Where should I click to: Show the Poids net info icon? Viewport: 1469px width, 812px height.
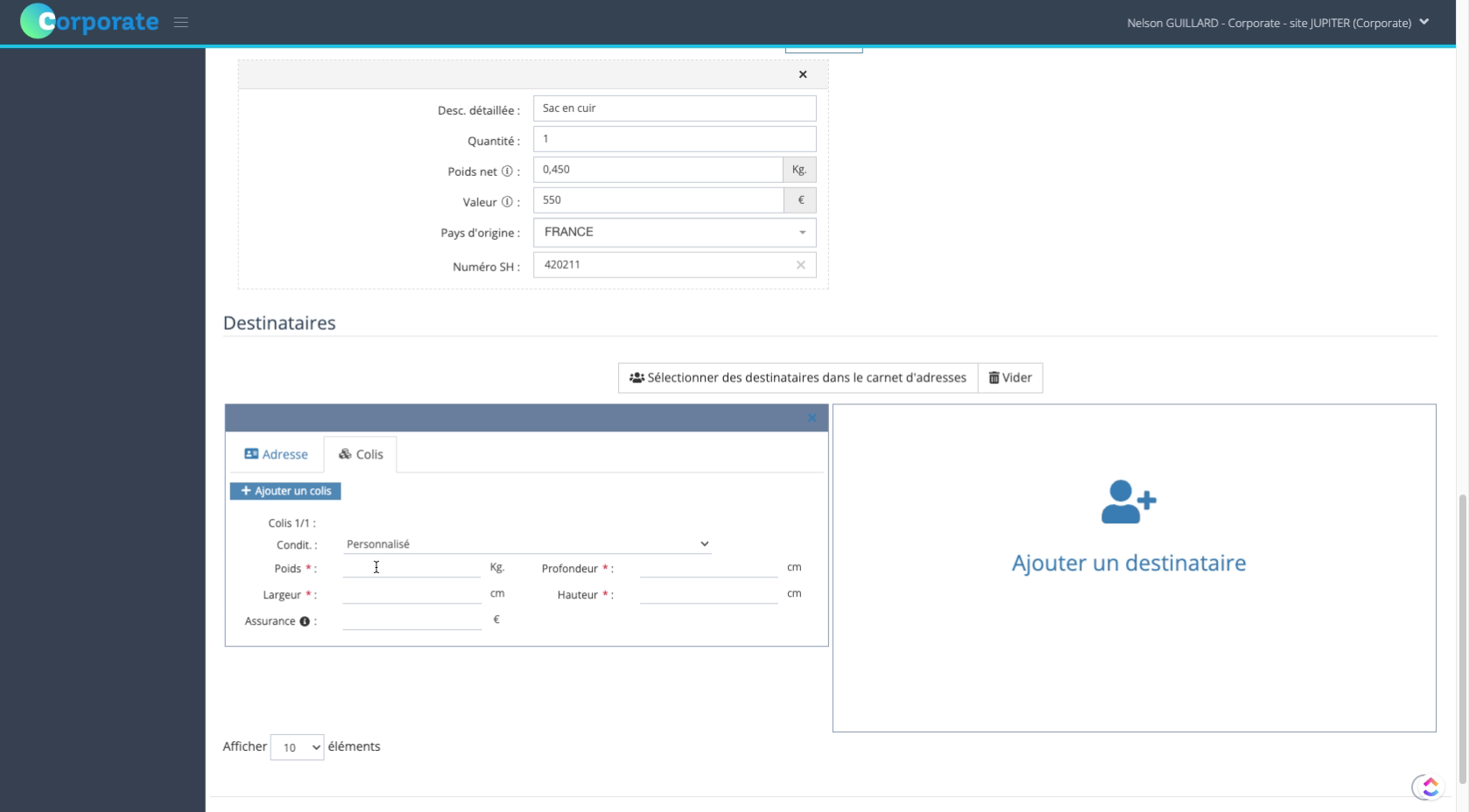pyautogui.click(x=507, y=171)
